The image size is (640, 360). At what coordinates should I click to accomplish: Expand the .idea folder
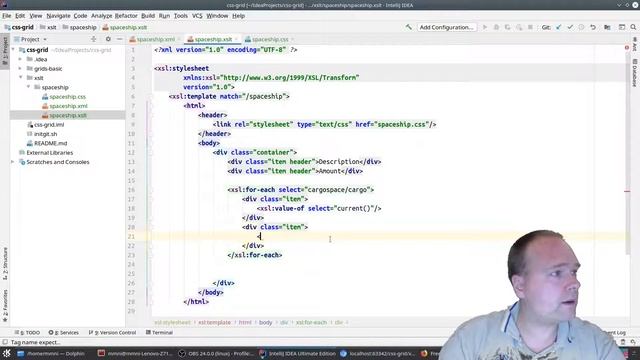[20, 59]
